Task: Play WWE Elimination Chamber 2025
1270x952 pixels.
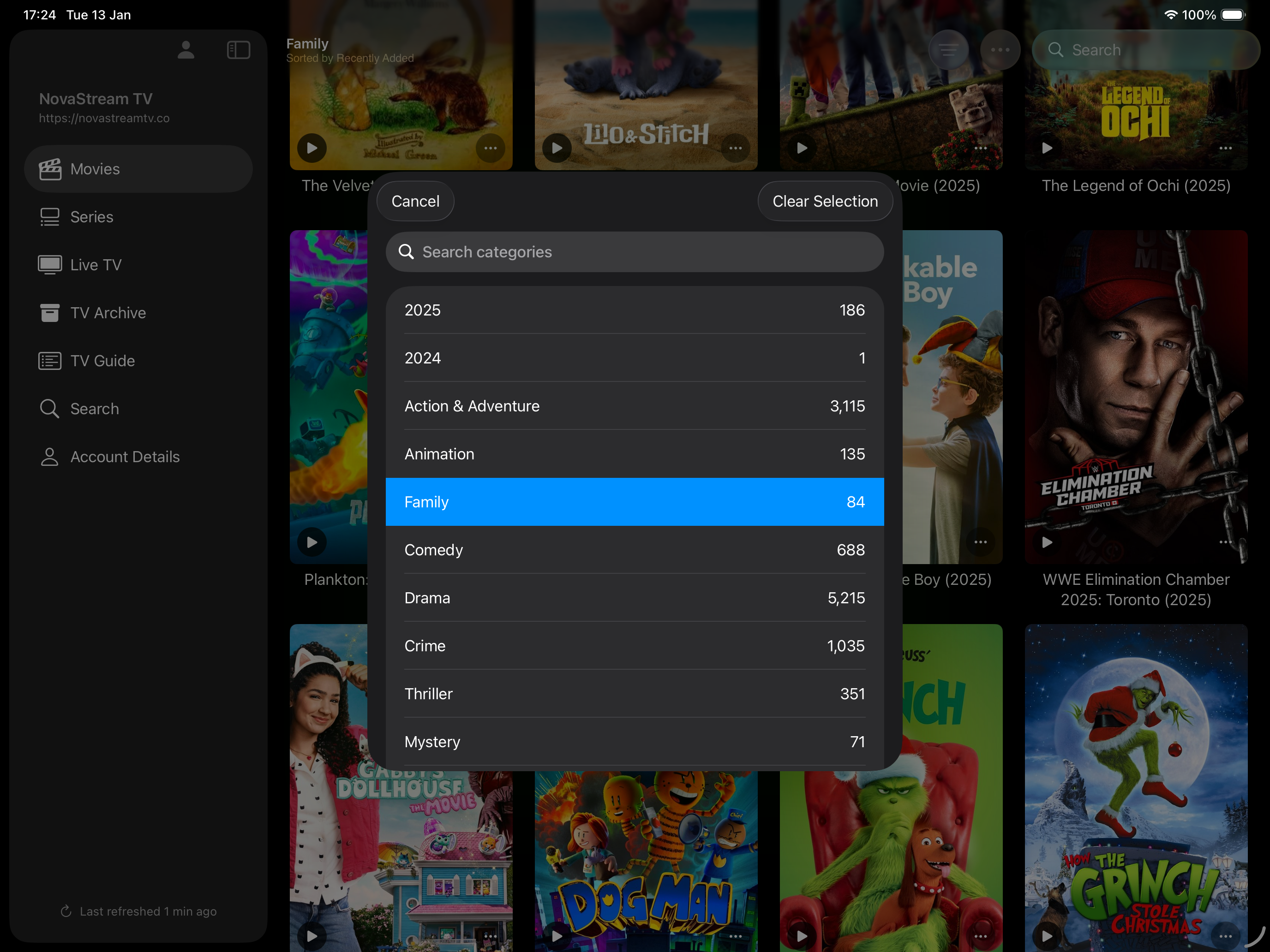Action: click(1047, 542)
